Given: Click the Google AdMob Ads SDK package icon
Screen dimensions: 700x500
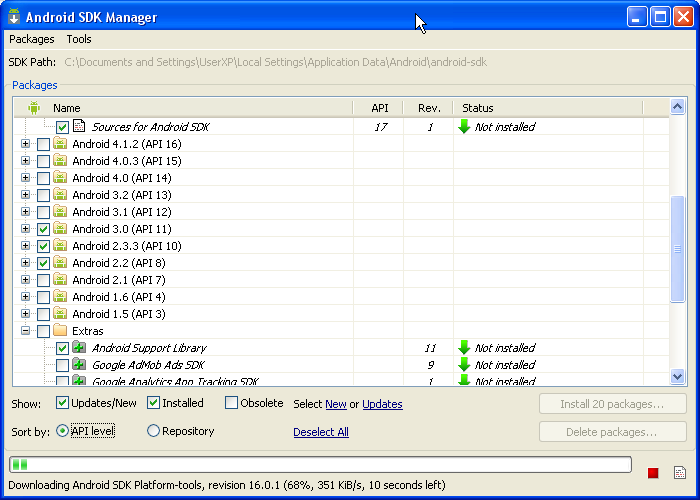Looking at the screenshot, I should tap(79, 364).
